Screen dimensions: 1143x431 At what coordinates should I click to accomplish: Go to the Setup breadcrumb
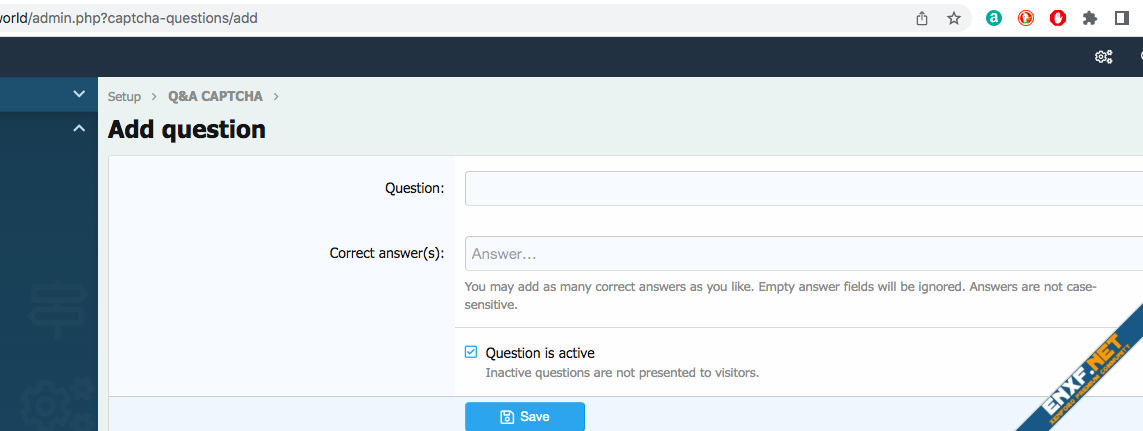tap(124, 97)
